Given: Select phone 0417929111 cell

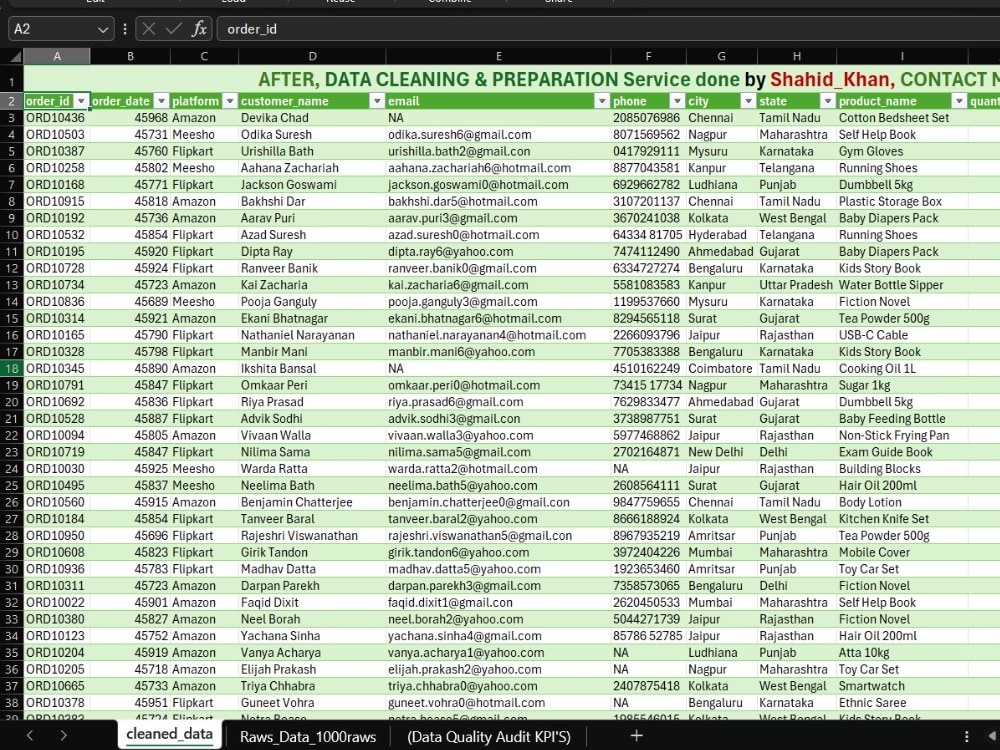Looking at the screenshot, I should 649,151.
